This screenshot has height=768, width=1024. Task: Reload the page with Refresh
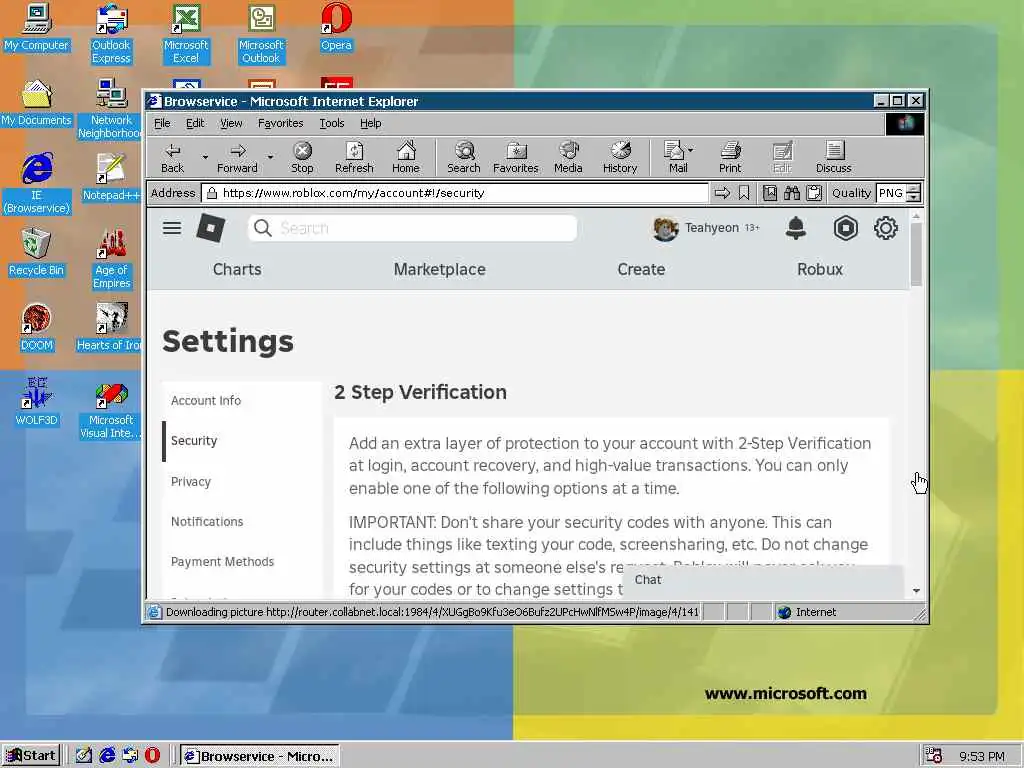click(354, 157)
